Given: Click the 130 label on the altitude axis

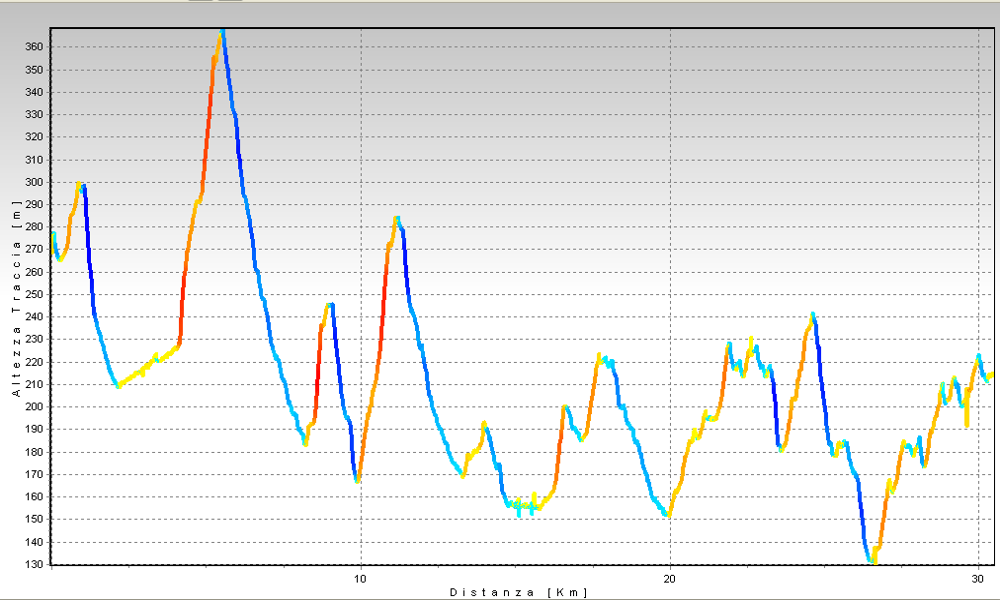Looking at the screenshot, I should point(33,564).
